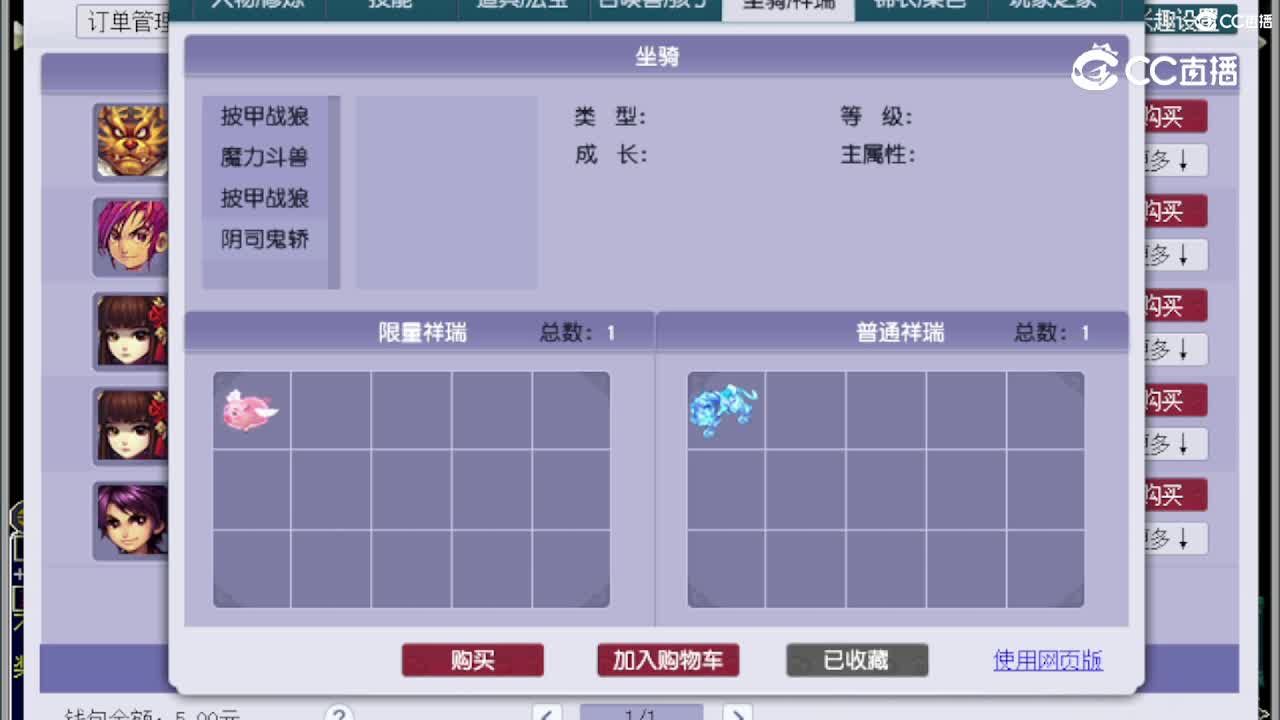Open 使用网页版 link
Viewport: 1280px width, 720px height.
point(1046,660)
